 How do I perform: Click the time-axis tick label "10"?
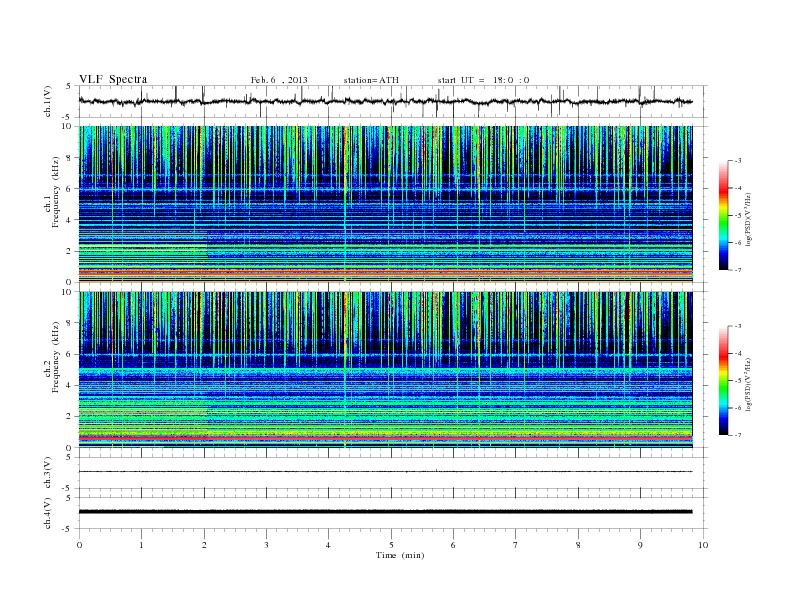(x=703, y=545)
